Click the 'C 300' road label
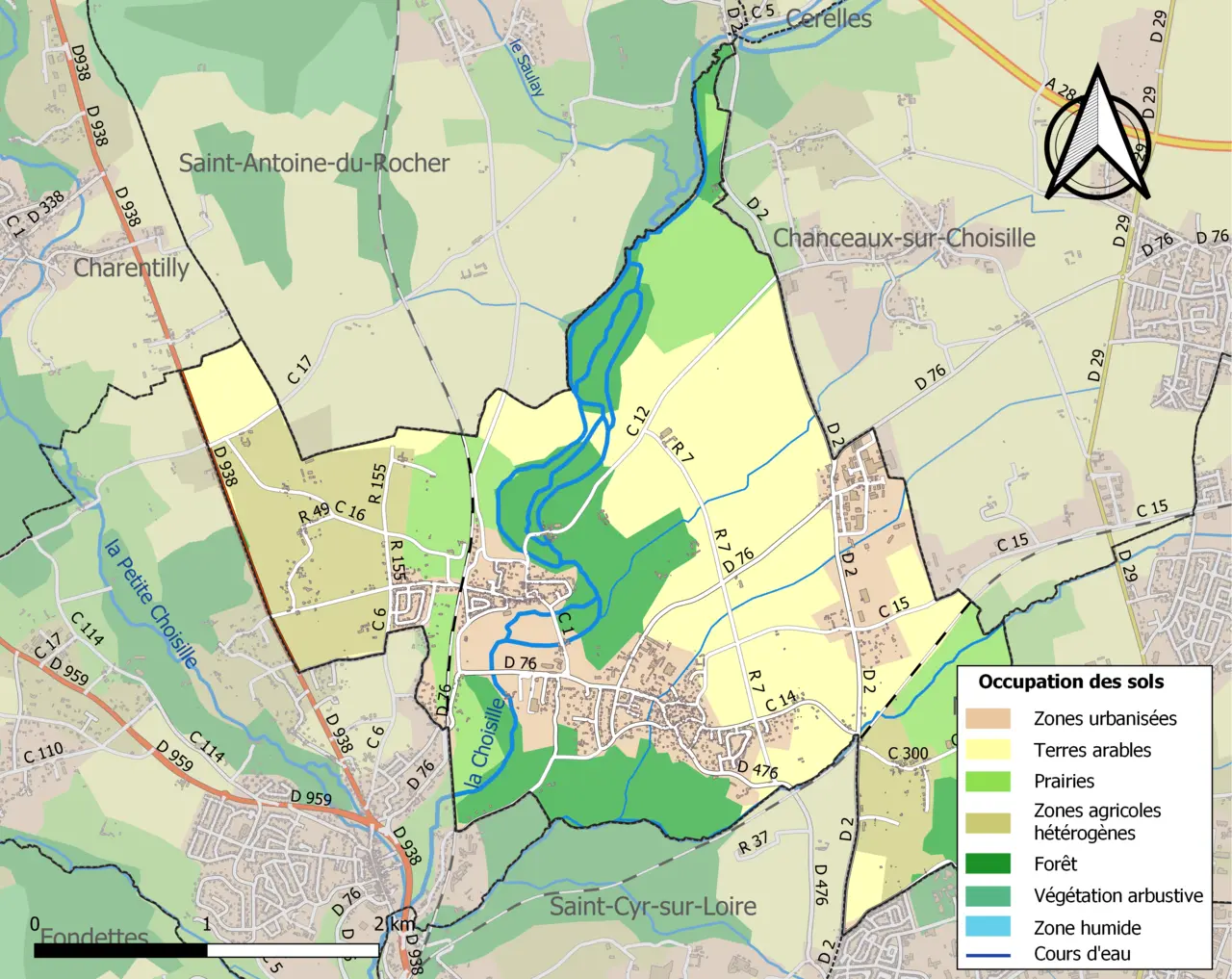Image resolution: width=1232 pixels, height=979 pixels. click(908, 754)
